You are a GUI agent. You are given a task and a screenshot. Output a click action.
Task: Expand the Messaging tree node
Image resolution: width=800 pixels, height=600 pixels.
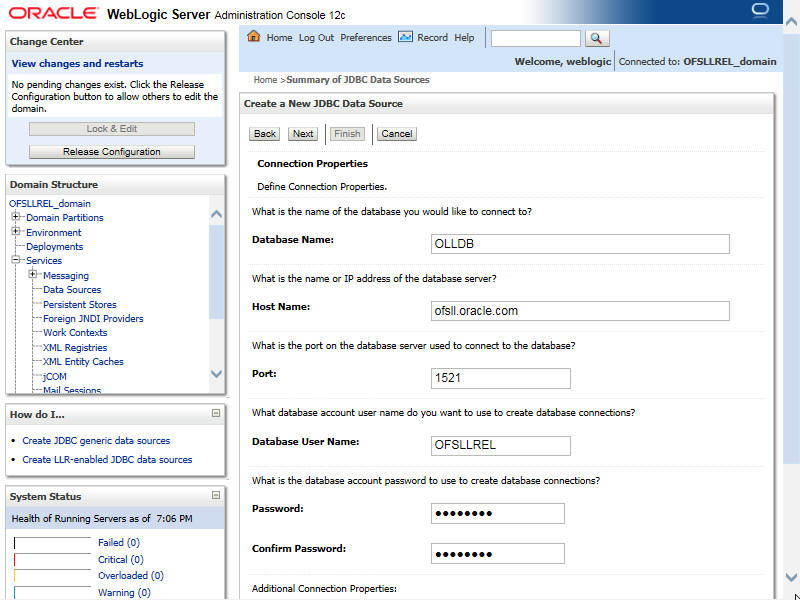click(x=33, y=274)
